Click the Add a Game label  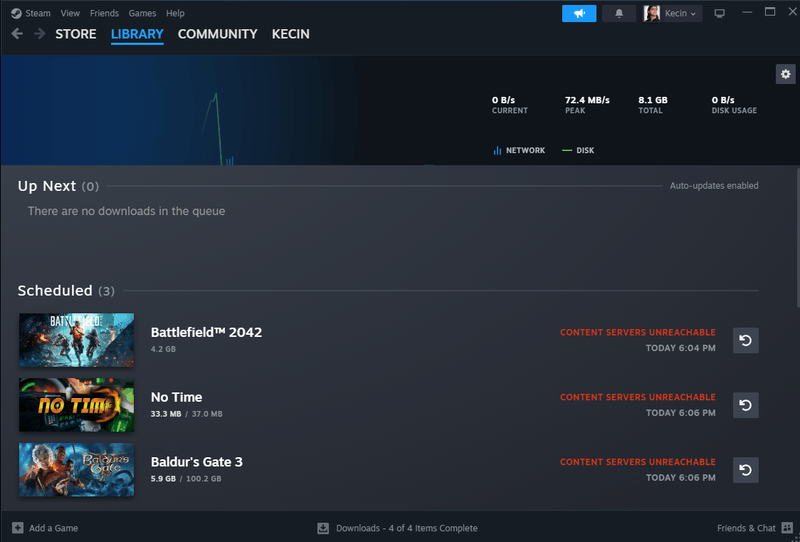point(54,528)
